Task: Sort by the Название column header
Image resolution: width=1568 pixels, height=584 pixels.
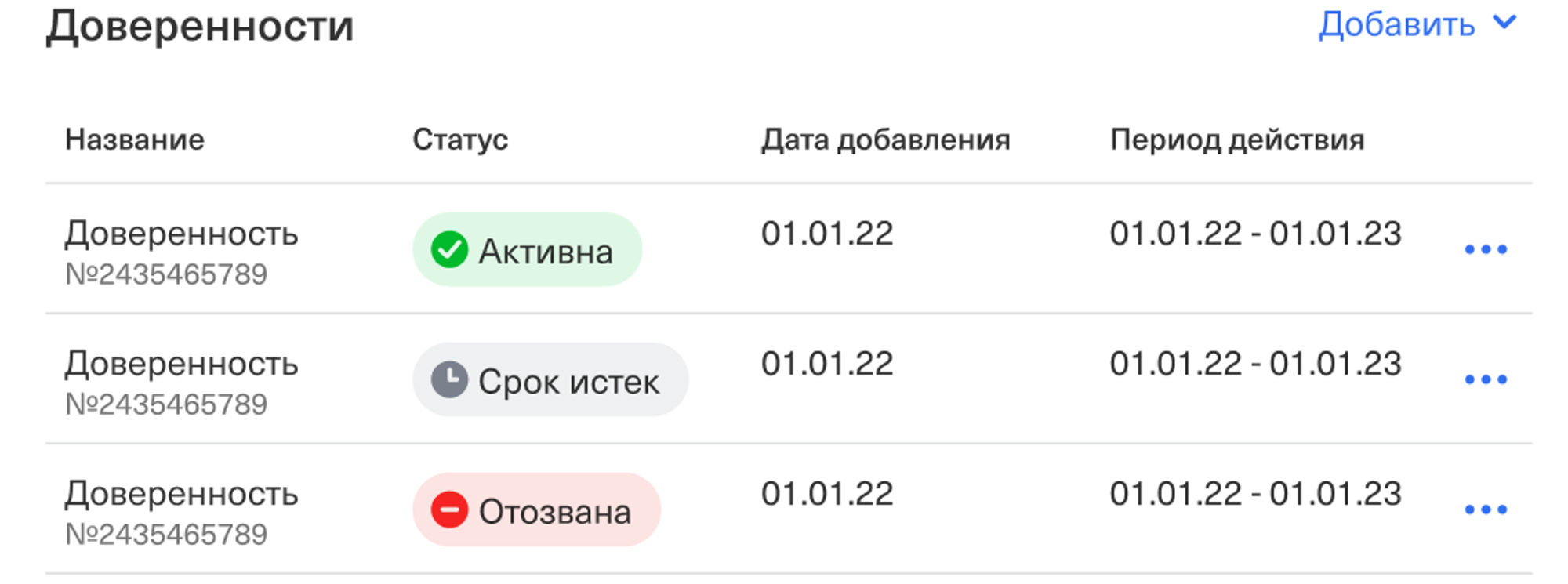Action: pos(135,140)
